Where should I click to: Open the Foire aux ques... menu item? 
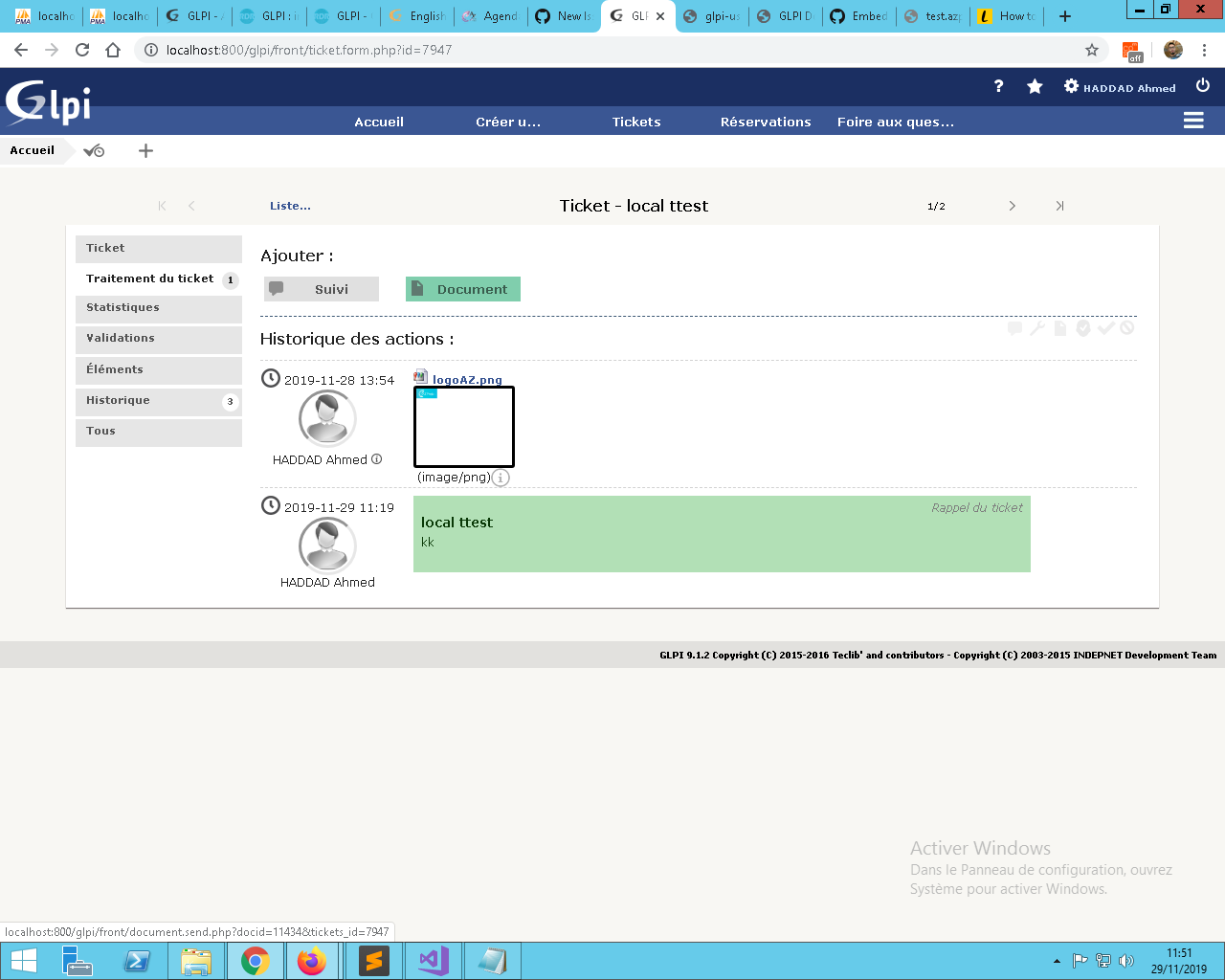[x=896, y=122]
